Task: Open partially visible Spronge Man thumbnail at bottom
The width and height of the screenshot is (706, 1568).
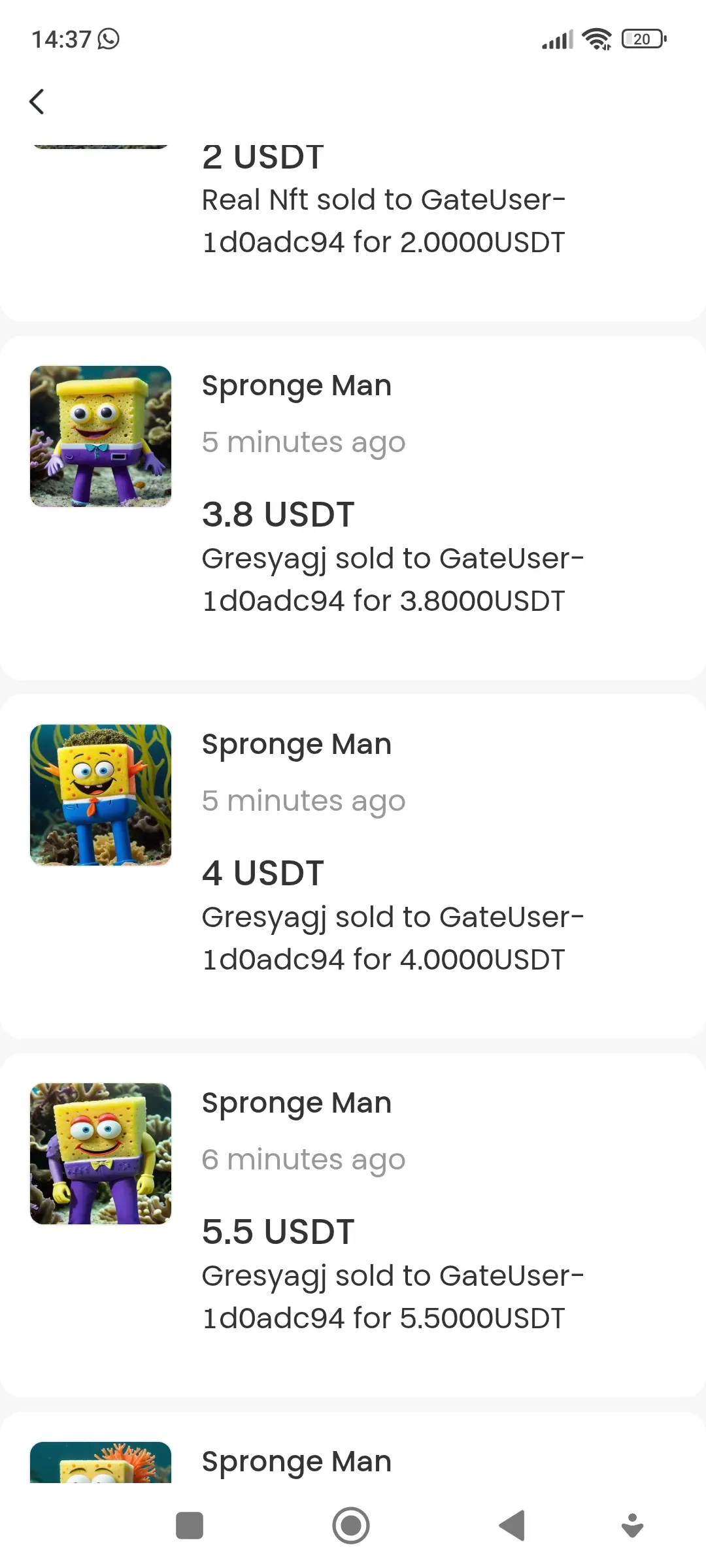Action: point(101,1462)
